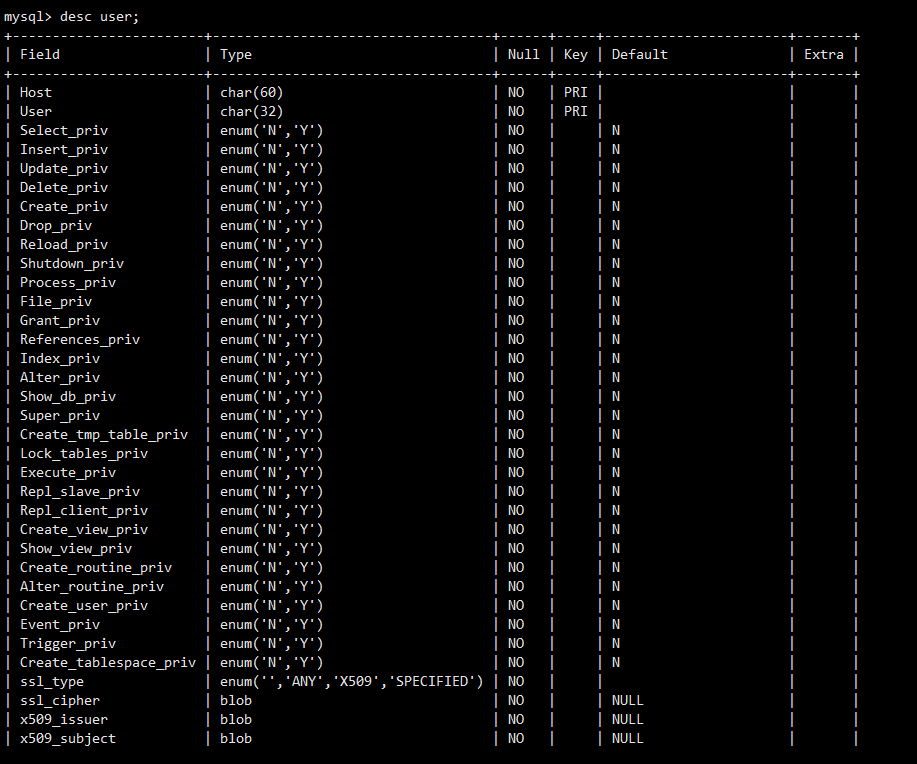Click the 'Super_priv' field name
Viewport: 917px width, 764px height.
[x=60, y=415]
